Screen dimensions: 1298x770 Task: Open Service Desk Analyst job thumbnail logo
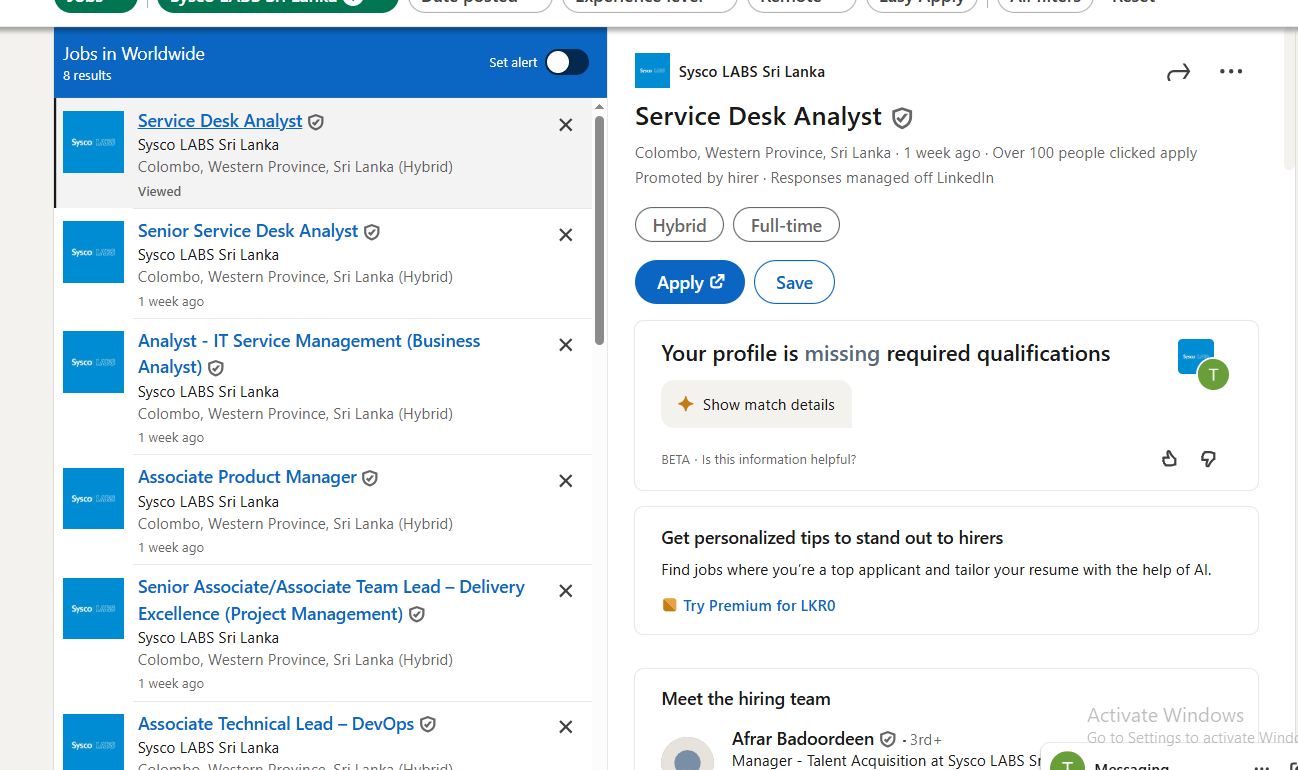(x=94, y=142)
